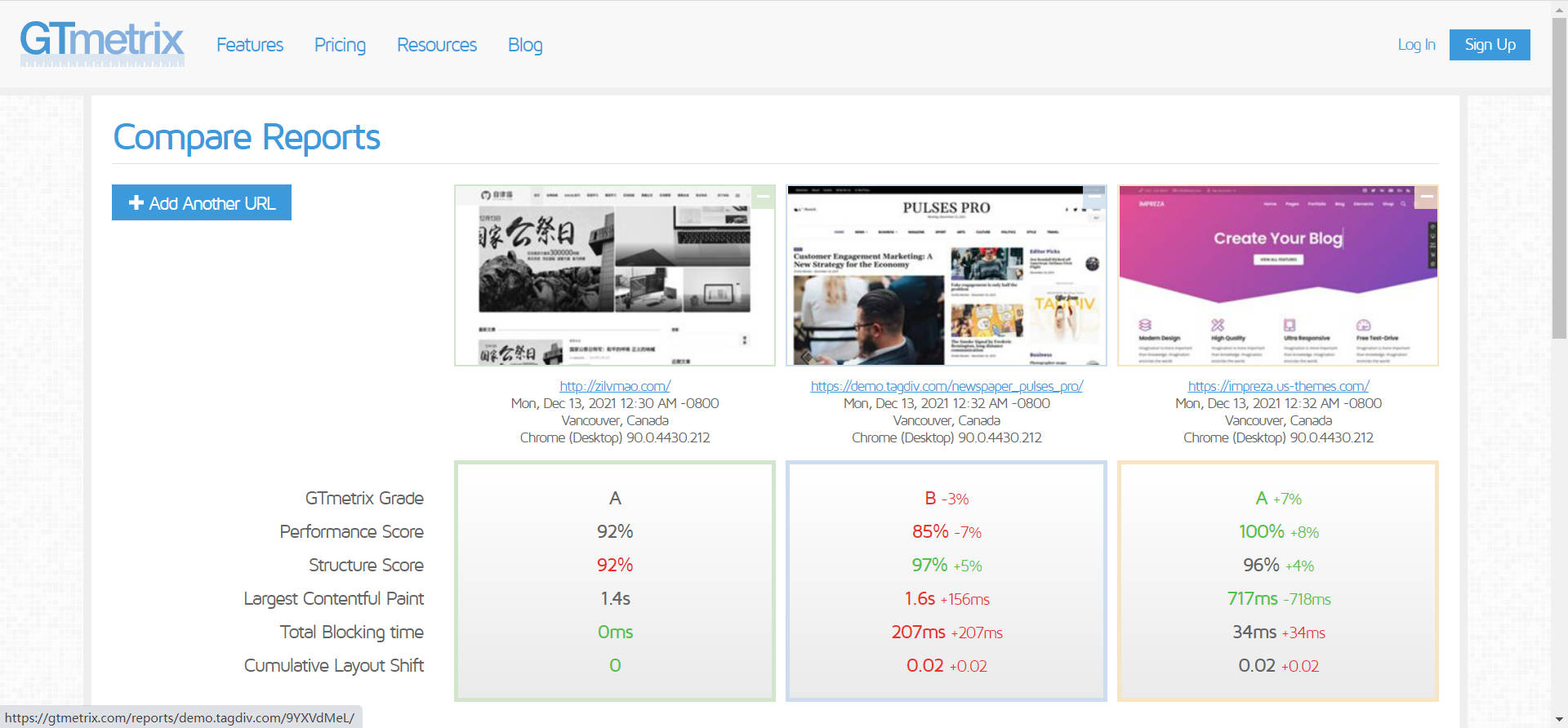
Task: Click the page vertical scrollbar thumb
Action: tap(1559, 178)
